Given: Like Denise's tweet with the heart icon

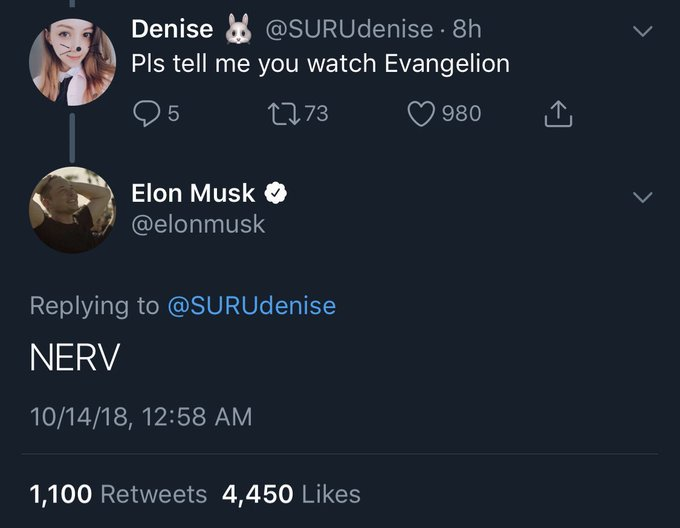Looking at the screenshot, I should [x=421, y=114].
